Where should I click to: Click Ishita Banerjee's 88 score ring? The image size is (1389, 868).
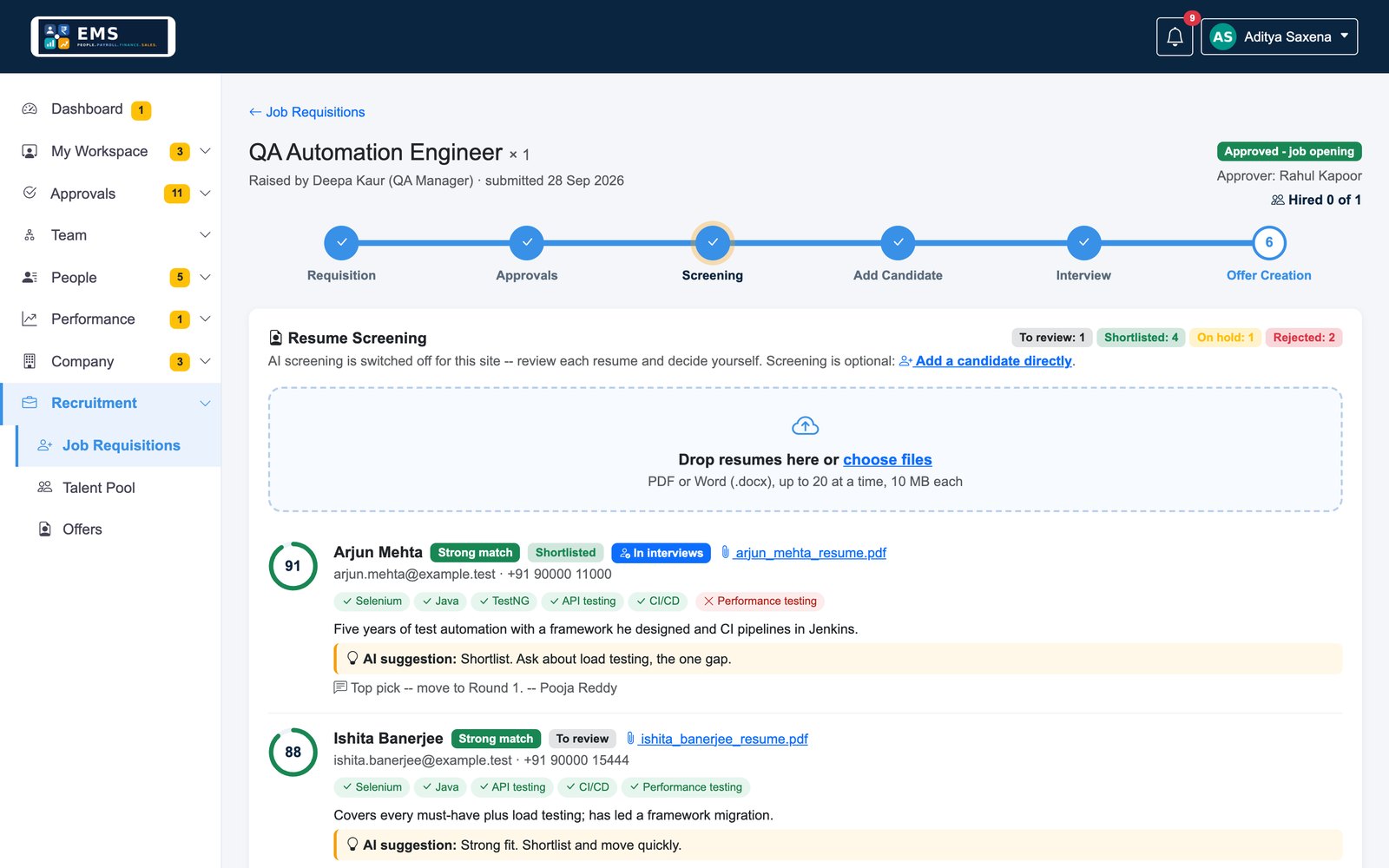click(293, 752)
